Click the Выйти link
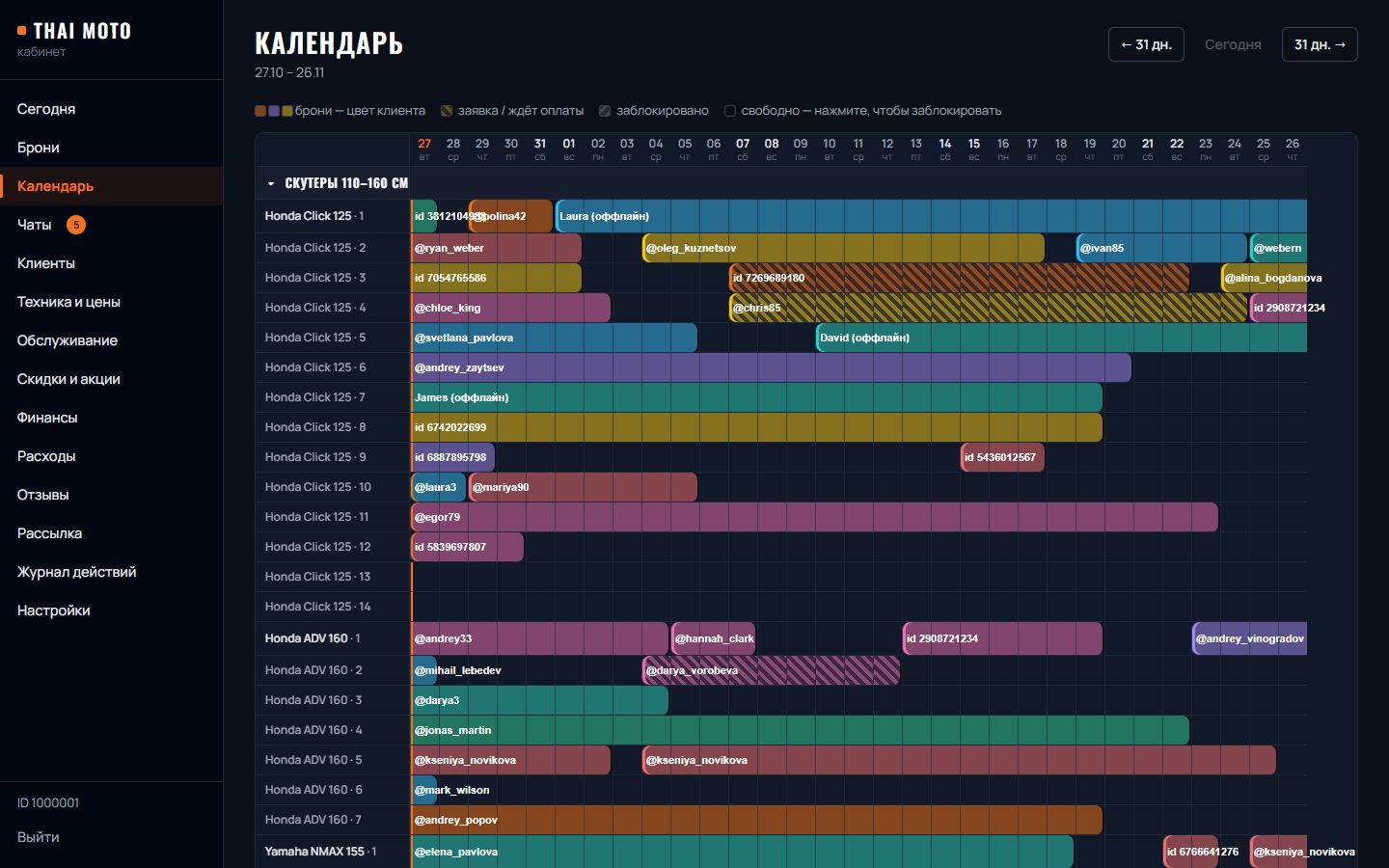 [x=39, y=837]
